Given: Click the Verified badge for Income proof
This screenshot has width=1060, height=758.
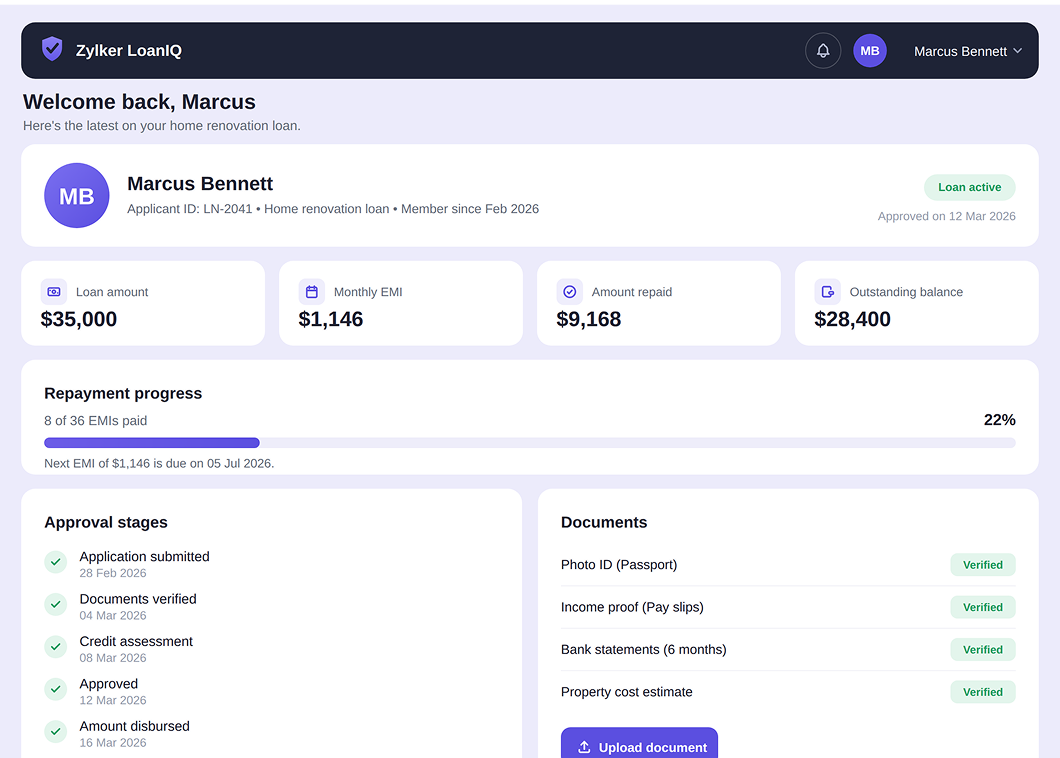Looking at the screenshot, I should coord(983,607).
